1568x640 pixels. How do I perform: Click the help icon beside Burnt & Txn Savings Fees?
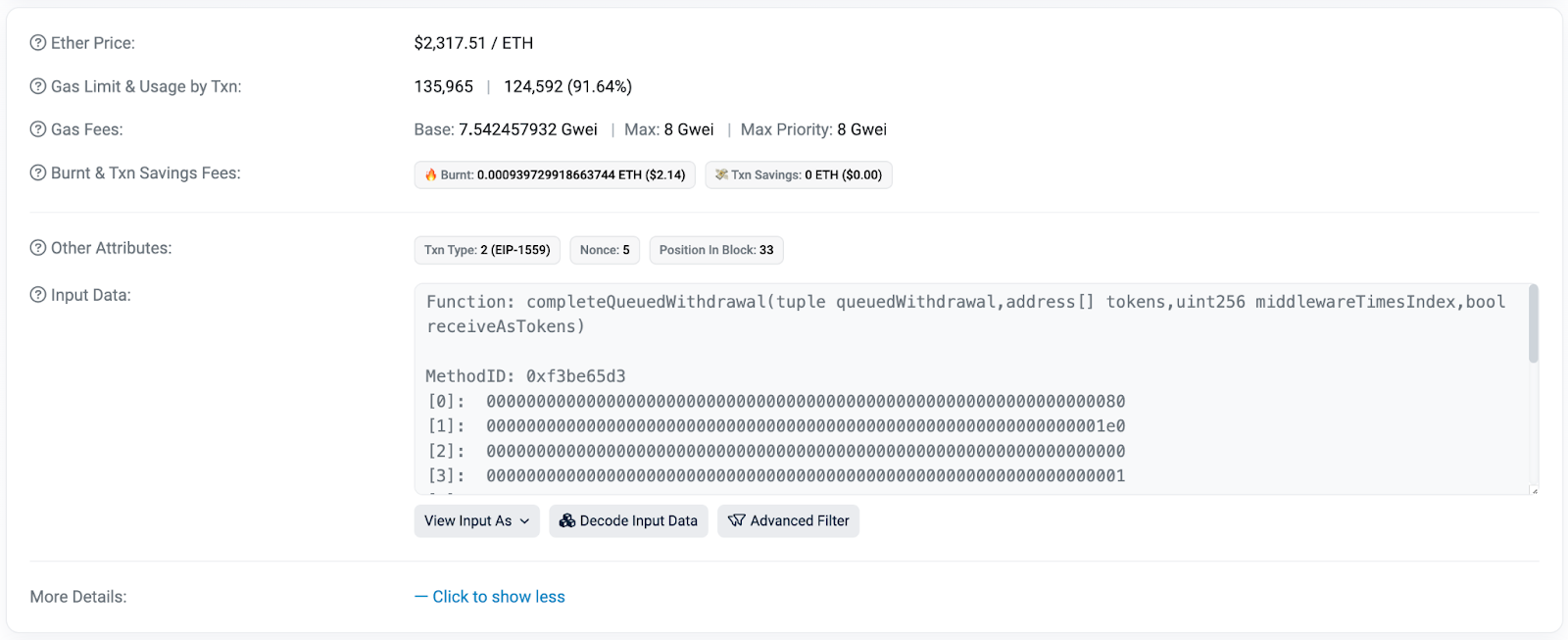(x=37, y=172)
